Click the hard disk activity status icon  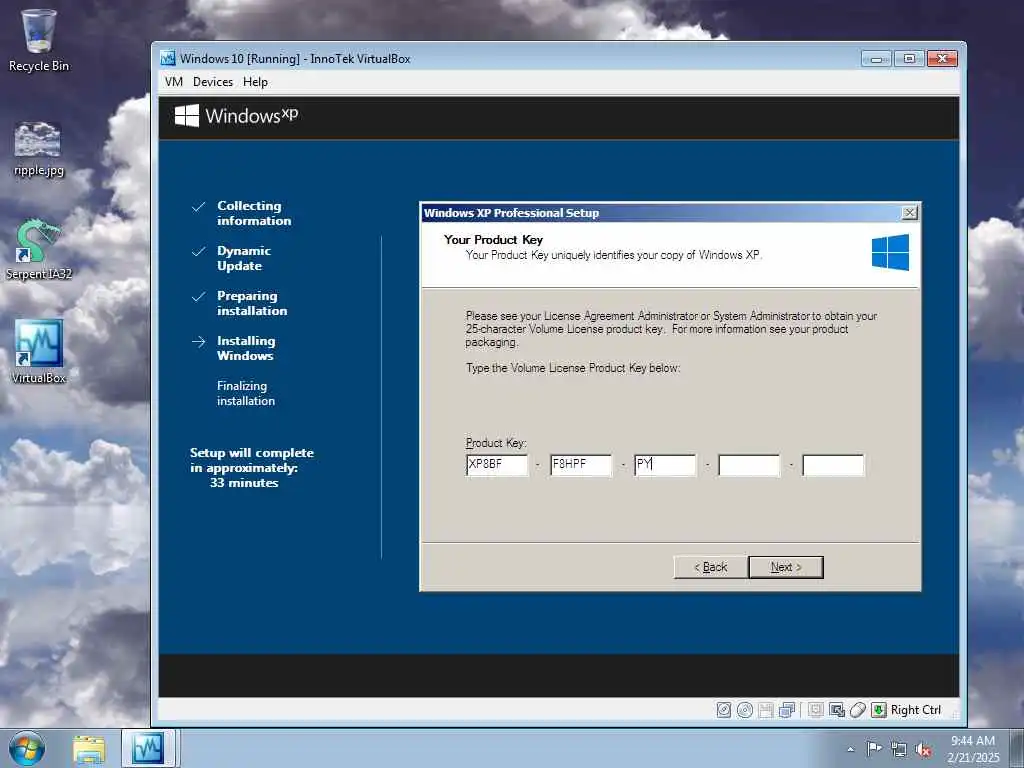pos(724,710)
